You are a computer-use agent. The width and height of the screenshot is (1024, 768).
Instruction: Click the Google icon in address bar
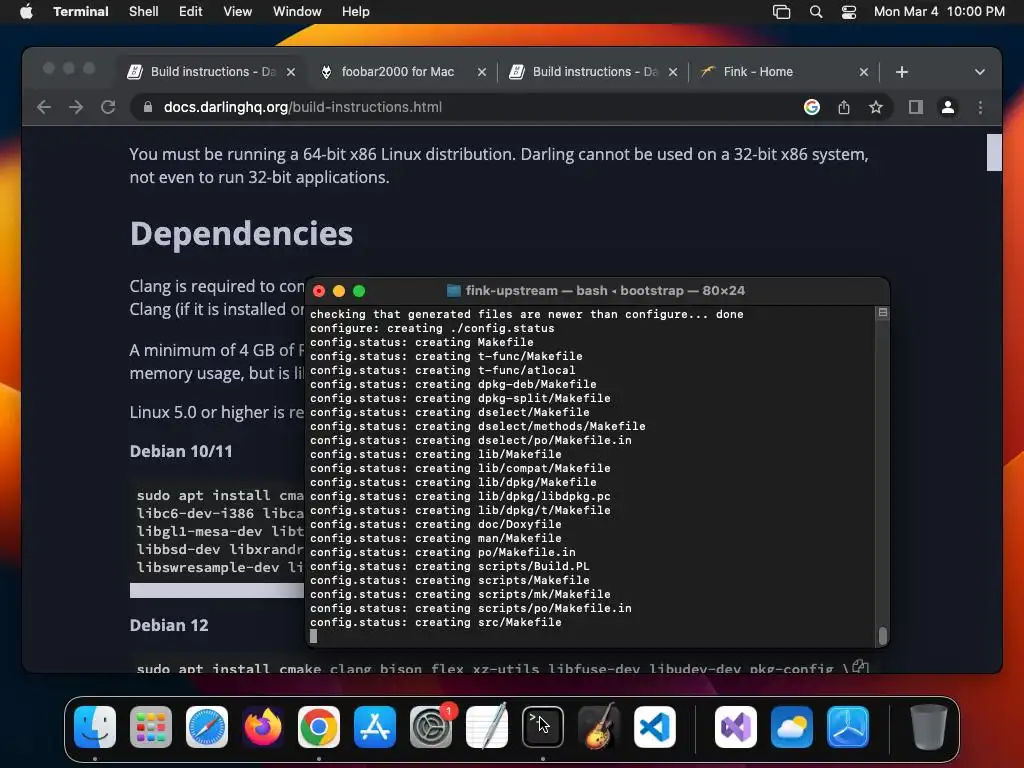pyautogui.click(x=812, y=107)
